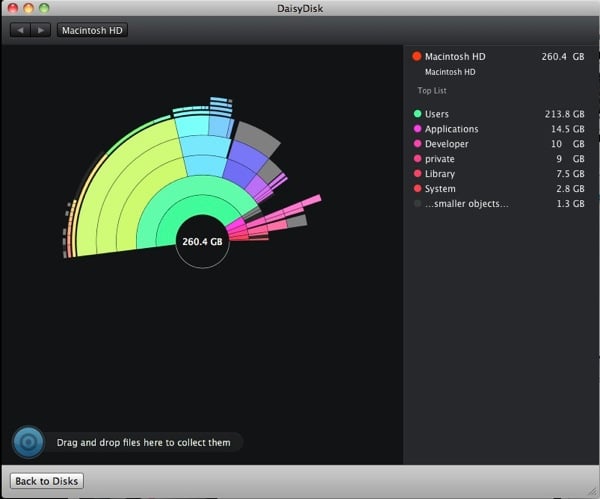Click the Macintosh HD 260.4 GB header row
Screen dimensions: 600x499
(499, 56)
